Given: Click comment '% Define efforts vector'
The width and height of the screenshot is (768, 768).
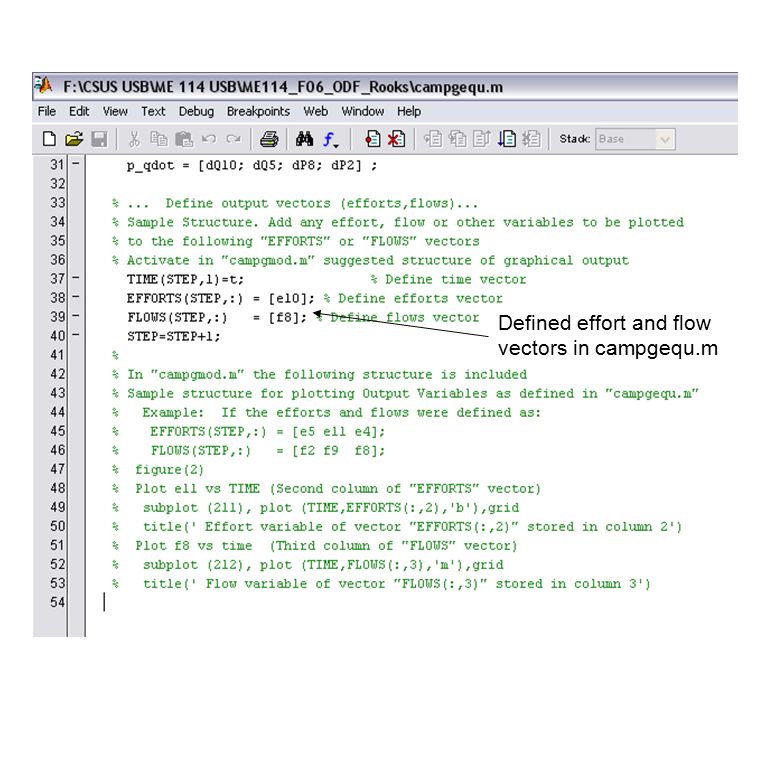Looking at the screenshot, I should pyautogui.click(x=413, y=298).
